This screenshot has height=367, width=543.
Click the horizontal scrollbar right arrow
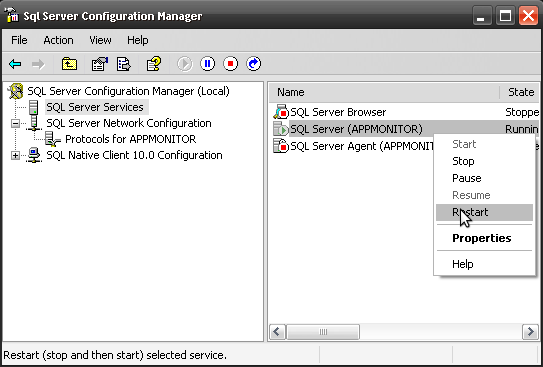point(530,332)
